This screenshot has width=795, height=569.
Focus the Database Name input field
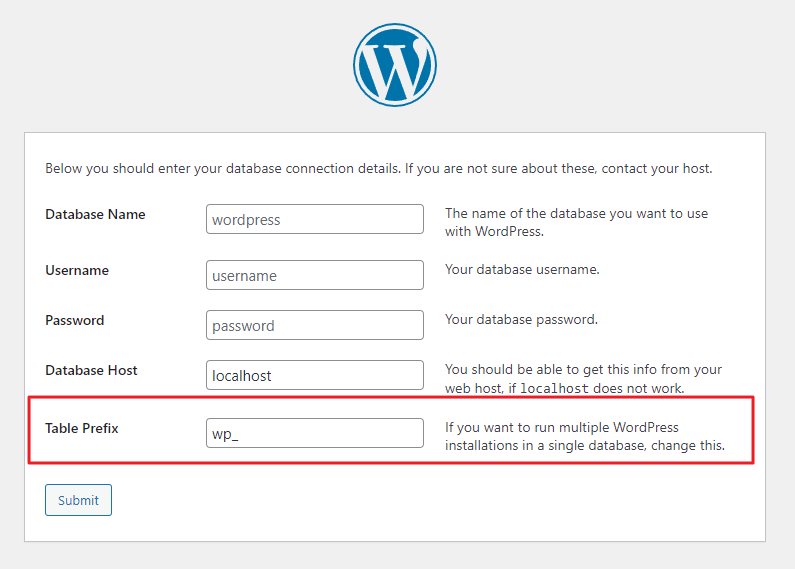click(315, 219)
